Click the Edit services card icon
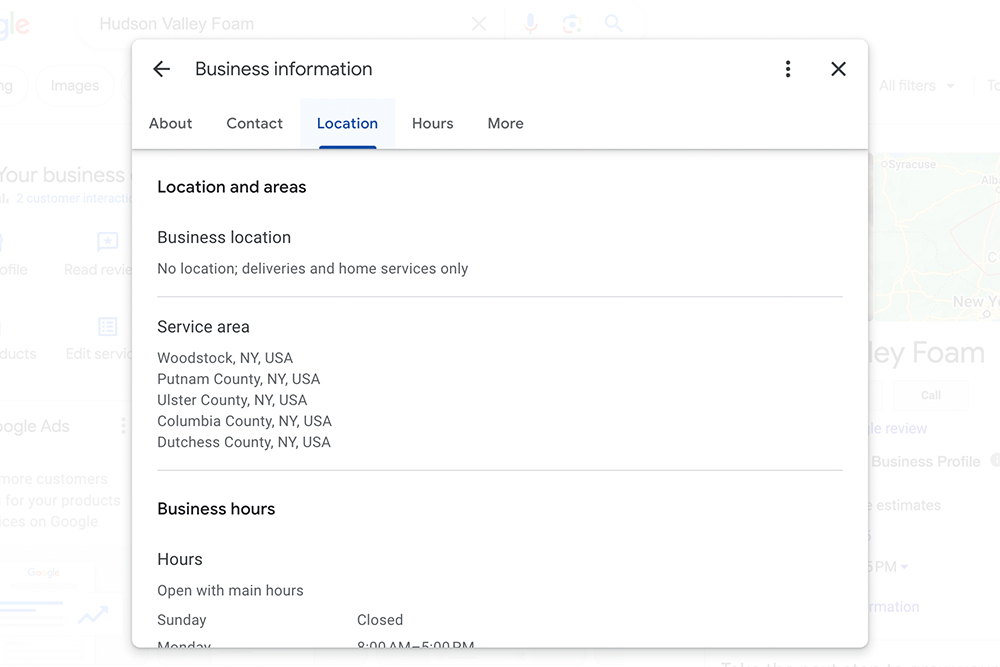 tap(107, 327)
